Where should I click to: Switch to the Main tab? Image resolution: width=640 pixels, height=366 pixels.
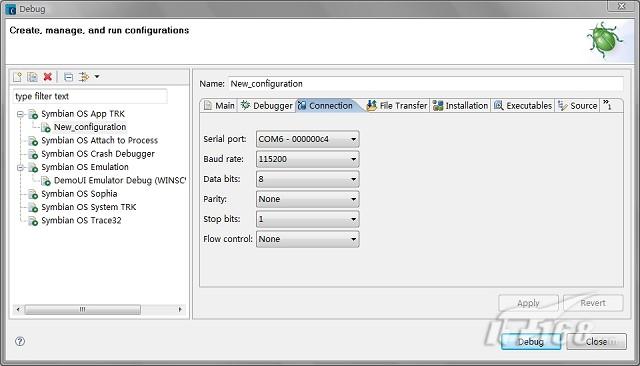[x=219, y=106]
